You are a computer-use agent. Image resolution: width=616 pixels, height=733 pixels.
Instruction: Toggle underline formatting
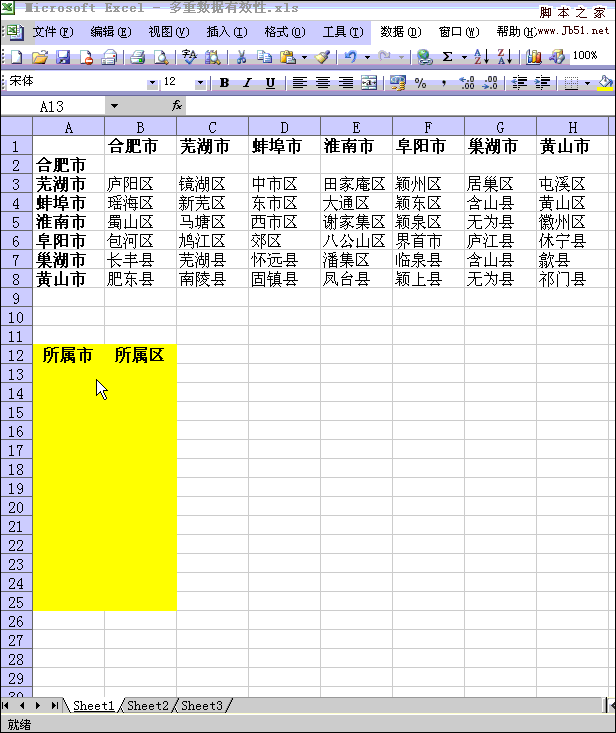click(270, 83)
